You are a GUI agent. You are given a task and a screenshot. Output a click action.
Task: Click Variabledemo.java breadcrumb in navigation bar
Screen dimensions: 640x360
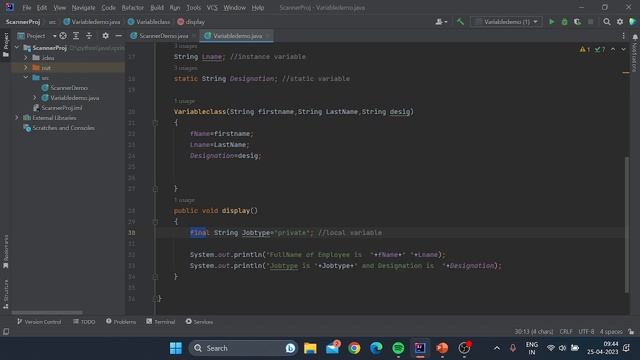point(92,22)
